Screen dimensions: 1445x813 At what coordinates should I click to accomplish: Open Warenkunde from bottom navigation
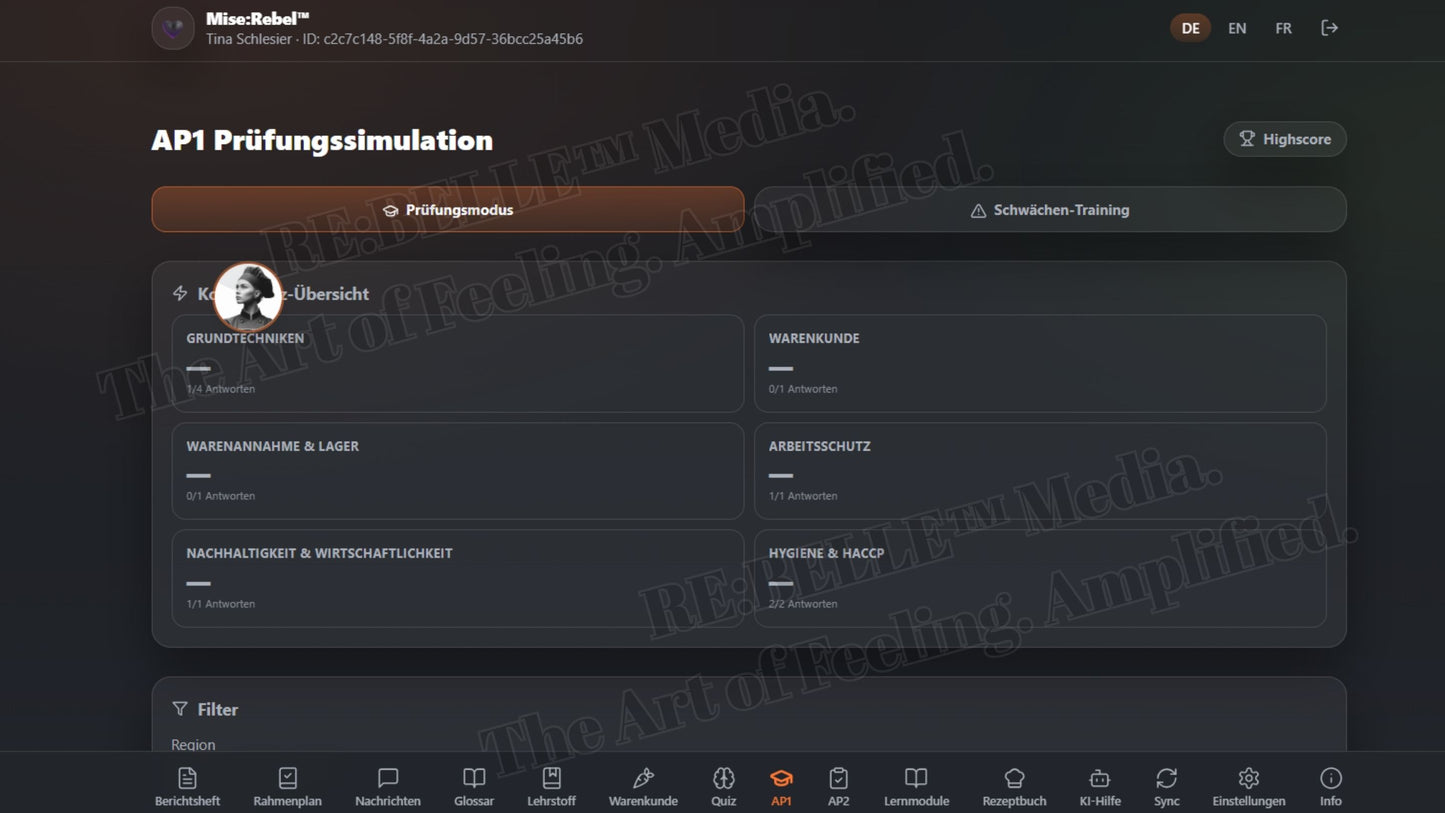tap(643, 787)
